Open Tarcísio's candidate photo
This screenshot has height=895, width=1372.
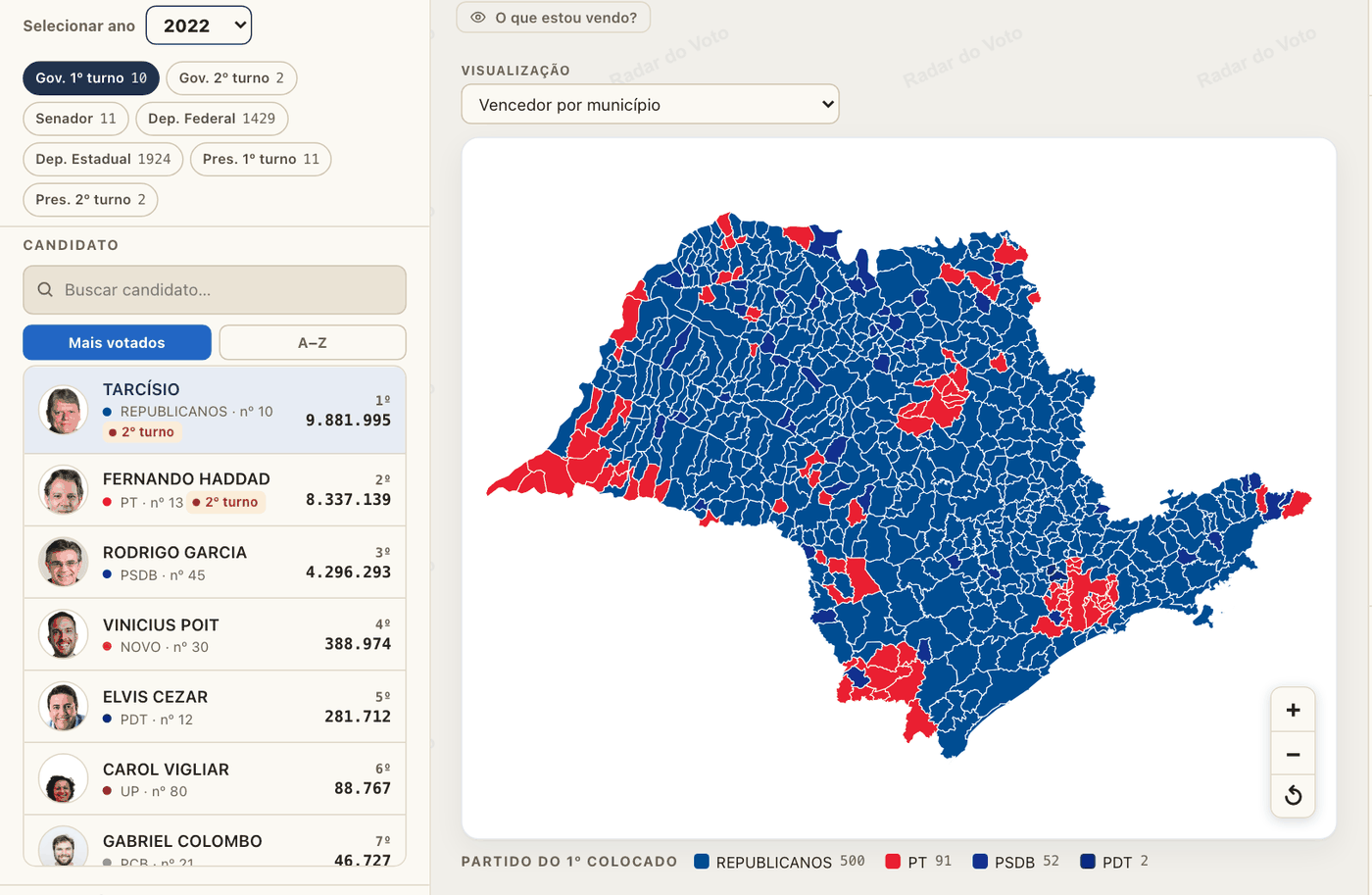[x=64, y=410]
